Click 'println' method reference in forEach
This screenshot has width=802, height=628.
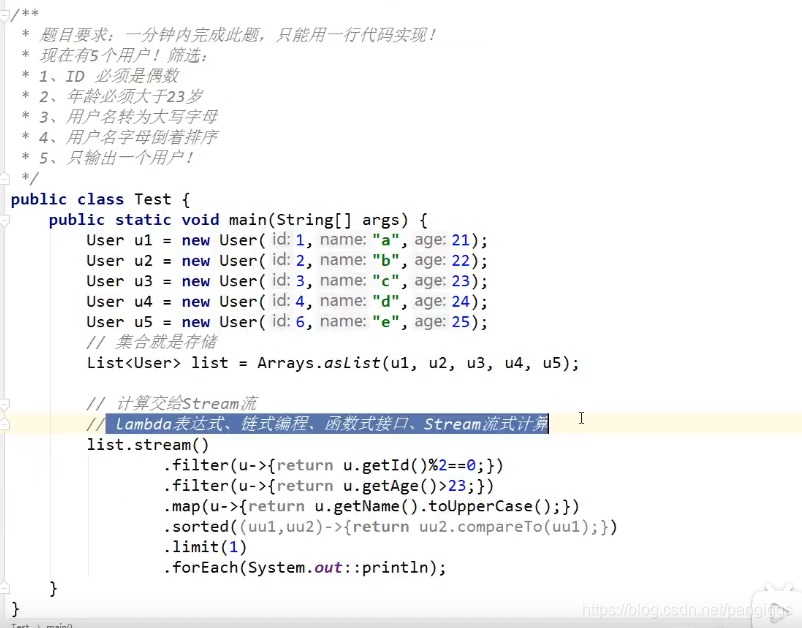395,568
